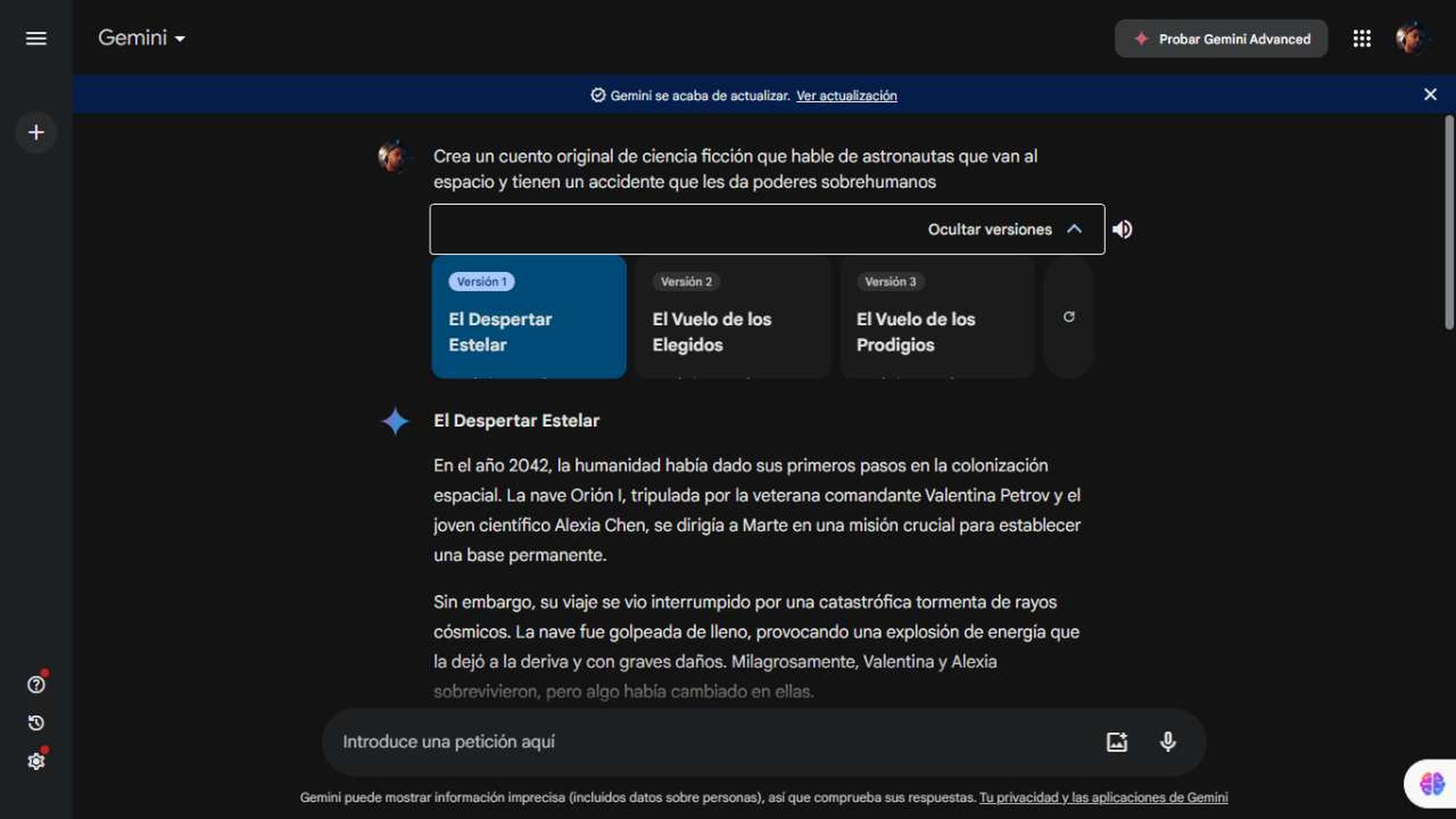Select Versión 2 El Vuelo de los Elegidos
Screen dimensions: 1456x819
tap(733, 317)
